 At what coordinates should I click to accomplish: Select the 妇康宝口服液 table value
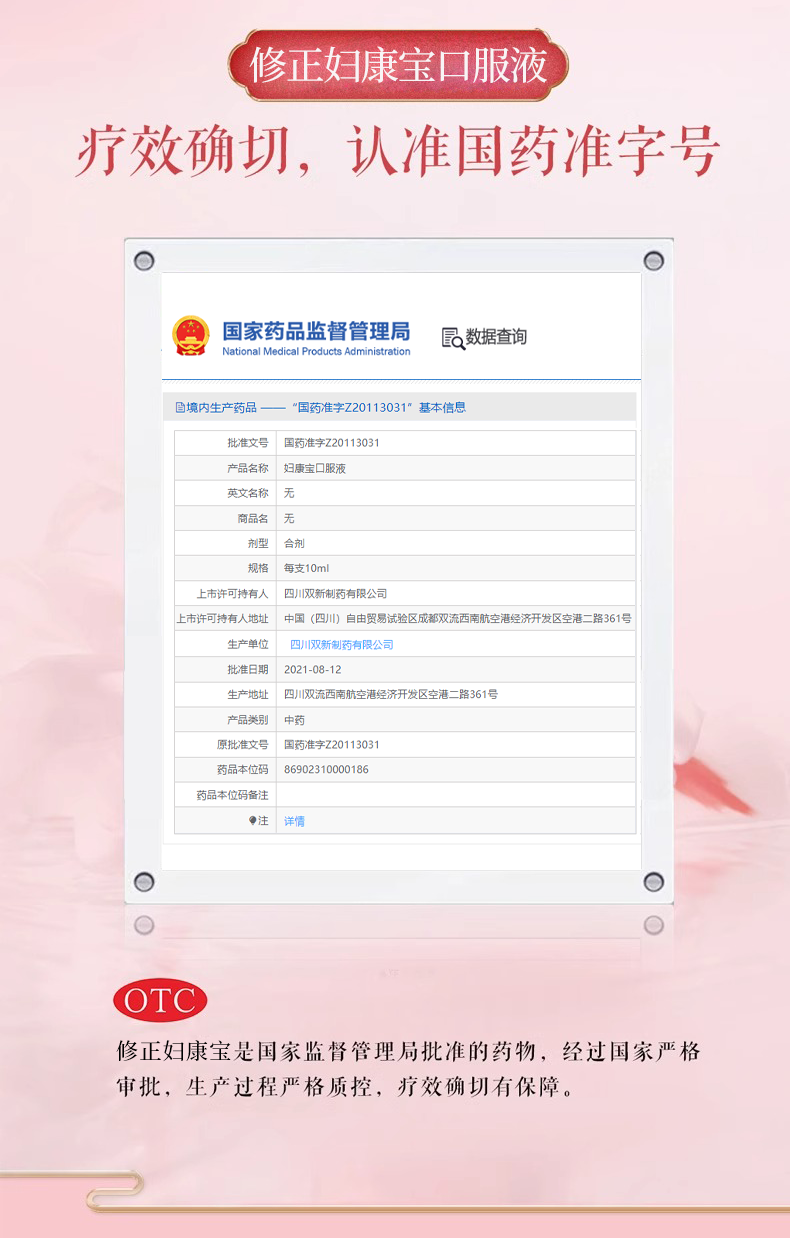point(315,468)
